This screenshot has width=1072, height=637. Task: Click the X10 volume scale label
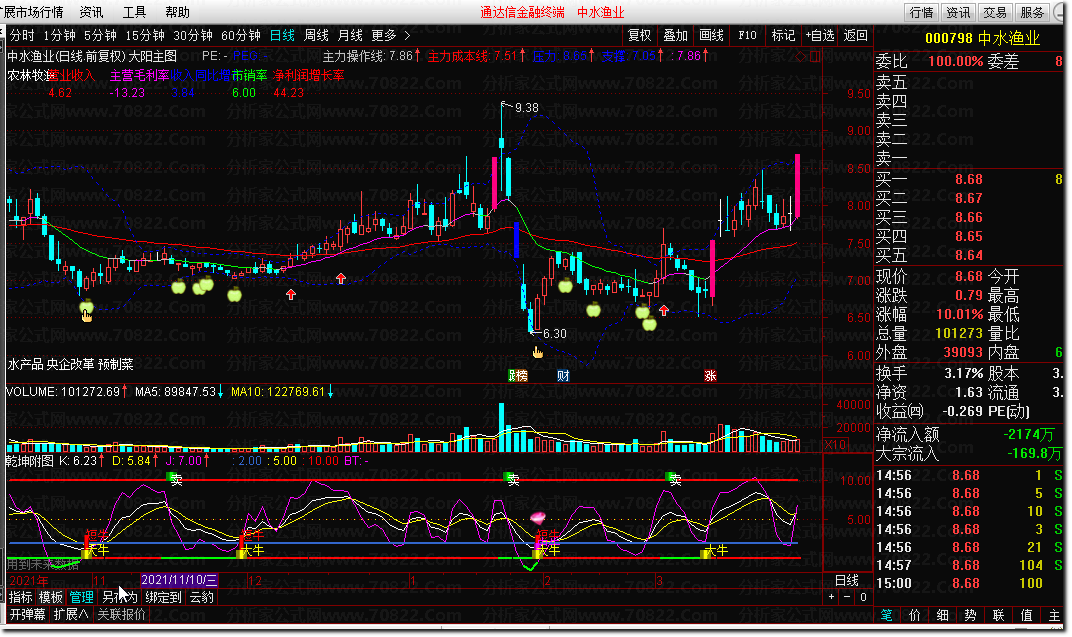835,444
